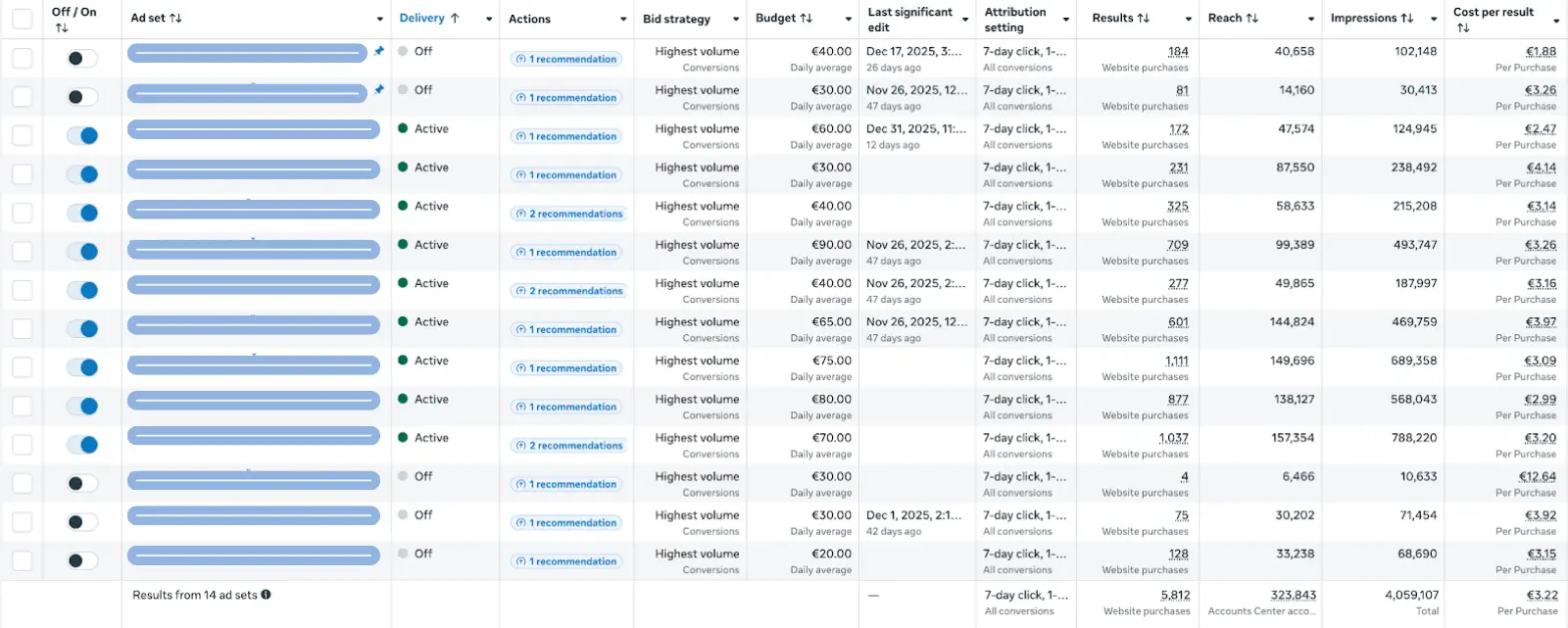This screenshot has height=628, width=1568.
Task: Click the sort arrows next to Ad set header
Action: [x=176, y=19]
